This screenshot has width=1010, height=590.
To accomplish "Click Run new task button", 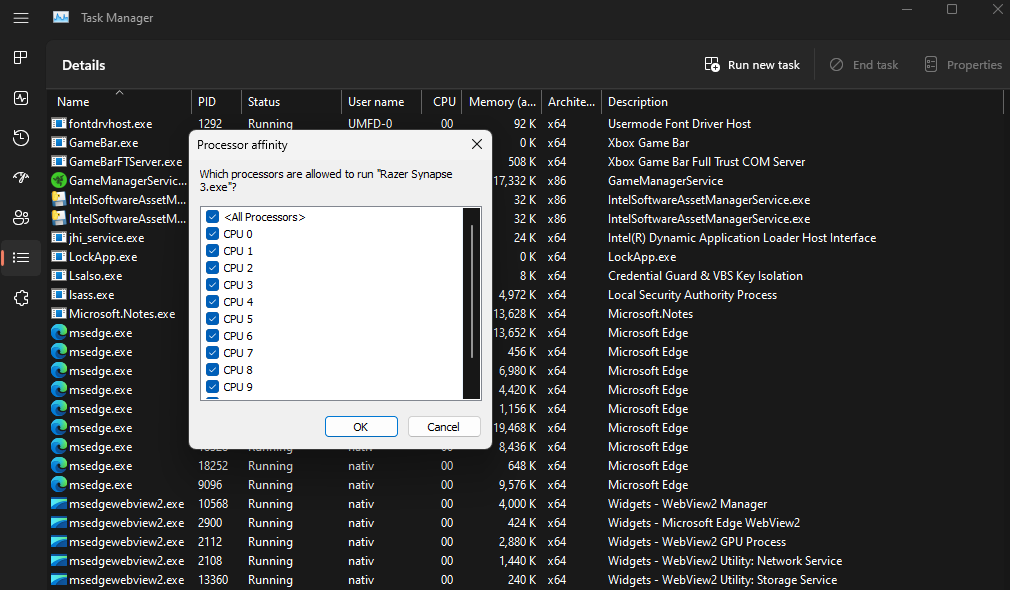I will click(x=752, y=64).
